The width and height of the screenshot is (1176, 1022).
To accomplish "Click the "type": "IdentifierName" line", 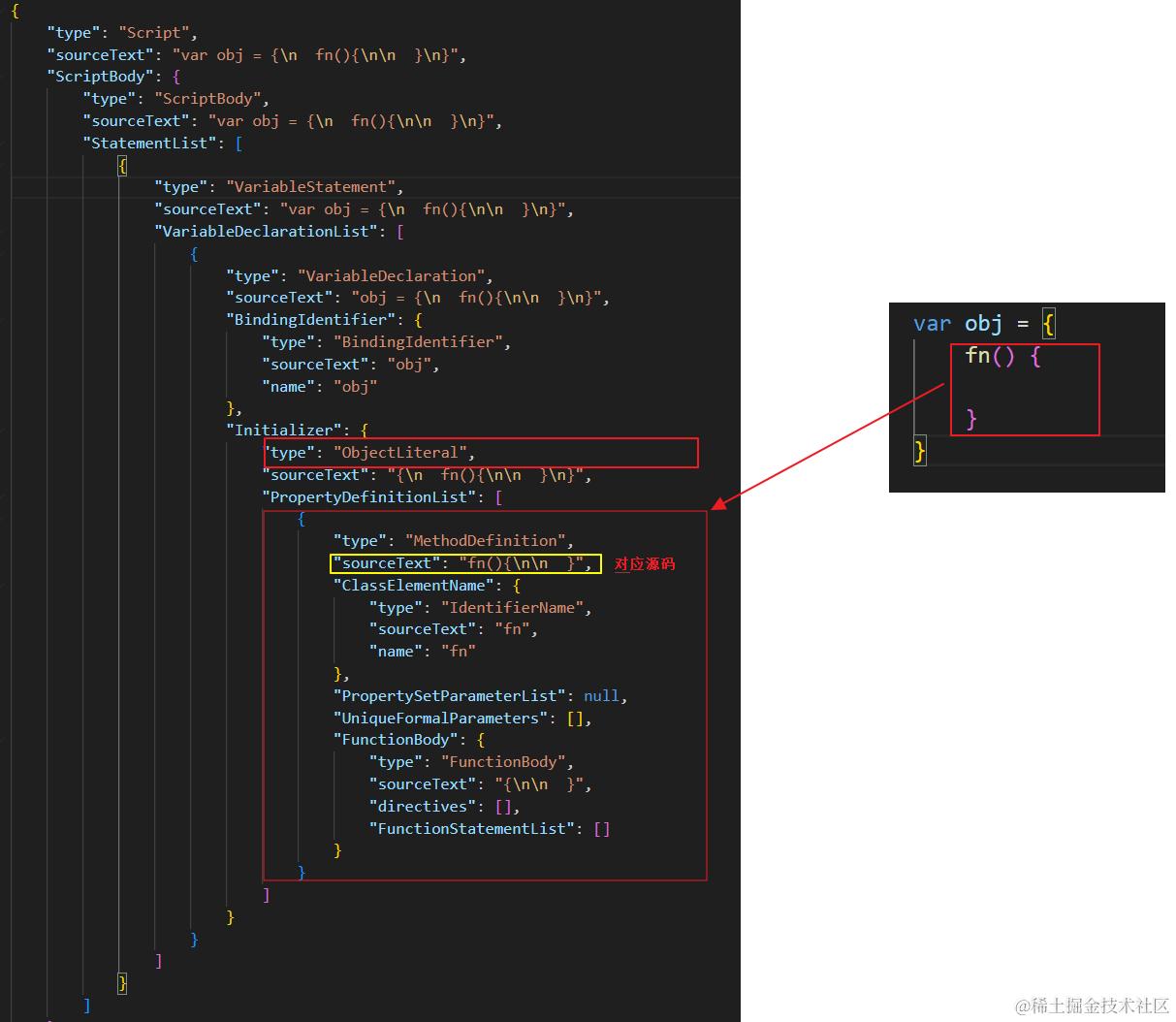I will [481, 608].
